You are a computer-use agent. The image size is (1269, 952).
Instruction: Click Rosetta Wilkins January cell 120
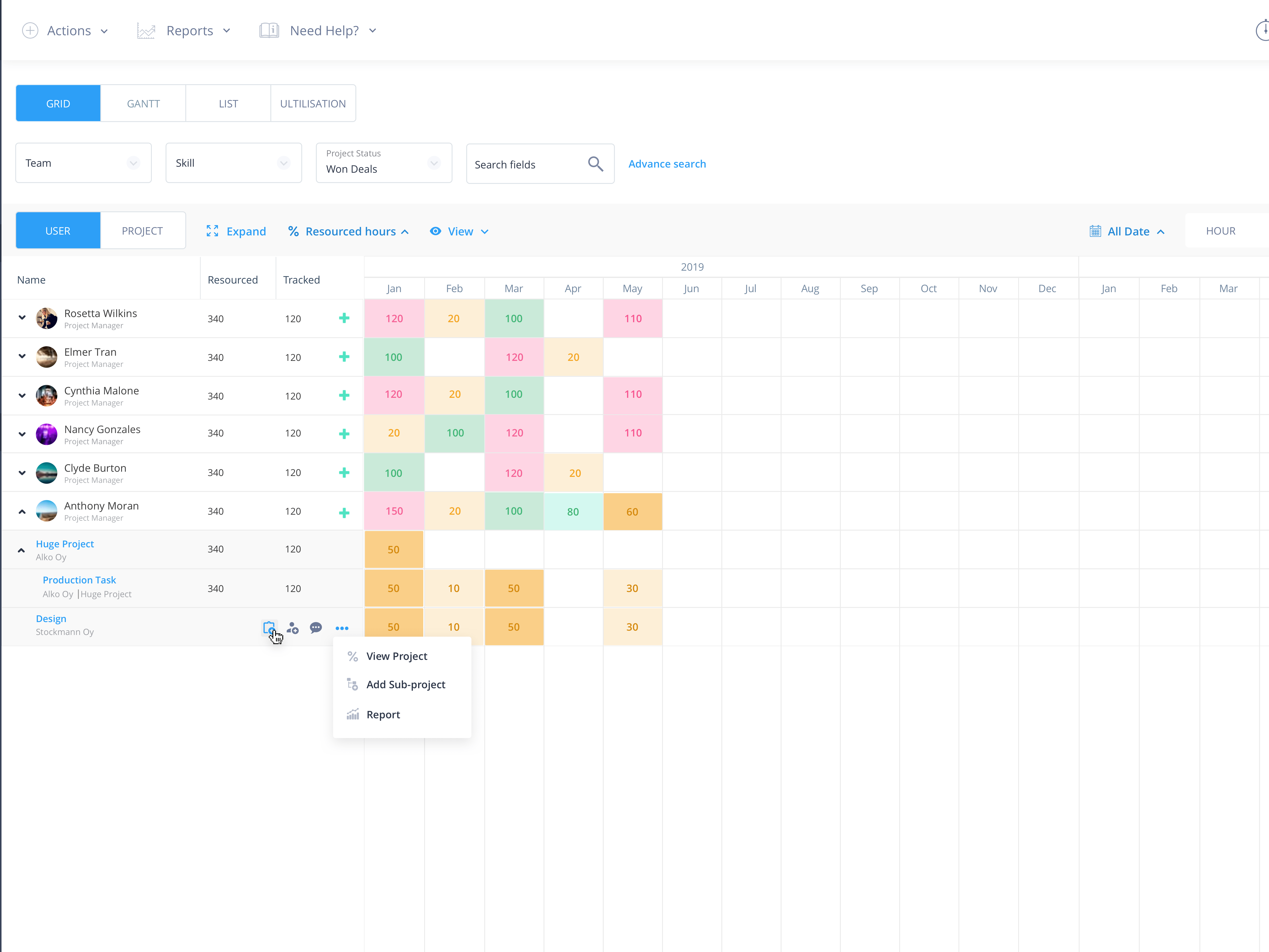pyautogui.click(x=394, y=319)
